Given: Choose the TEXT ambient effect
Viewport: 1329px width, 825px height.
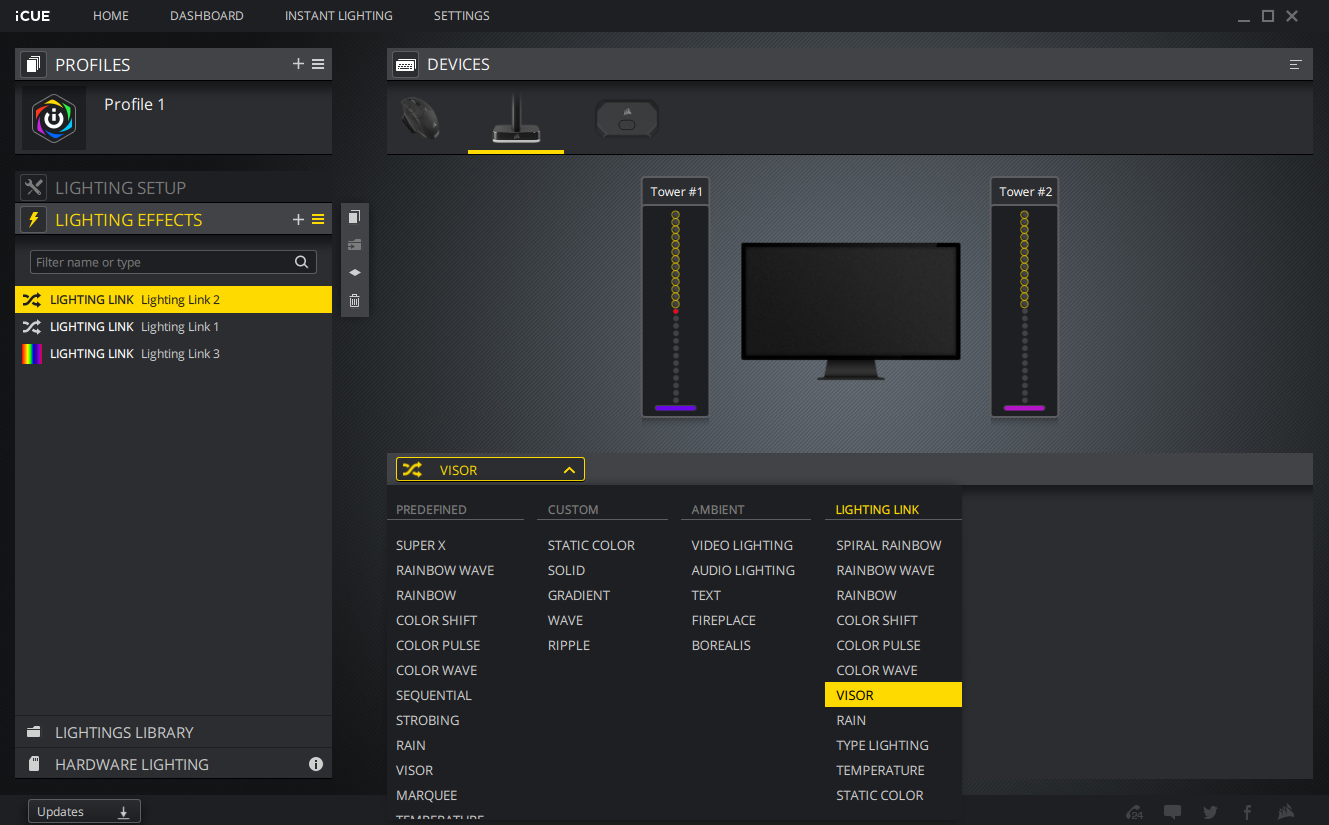Looking at the screenshot, I should pyautogui.click(x=706, y=595).
